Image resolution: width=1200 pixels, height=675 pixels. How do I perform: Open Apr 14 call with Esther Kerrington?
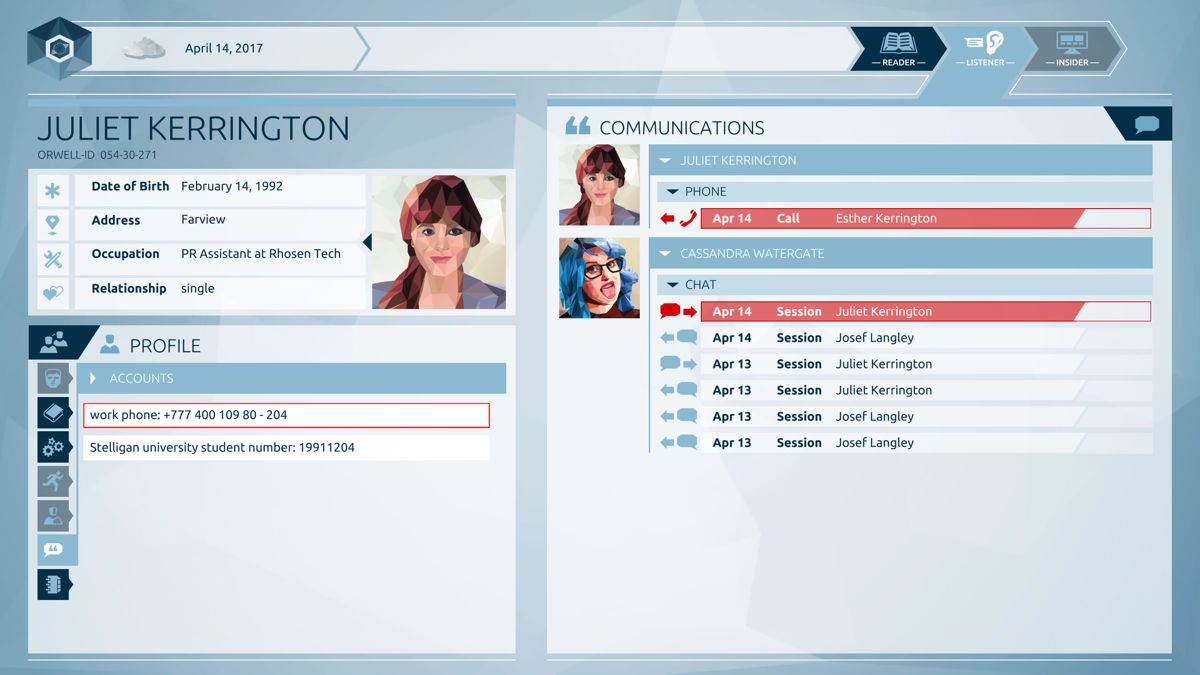[925, 218]
